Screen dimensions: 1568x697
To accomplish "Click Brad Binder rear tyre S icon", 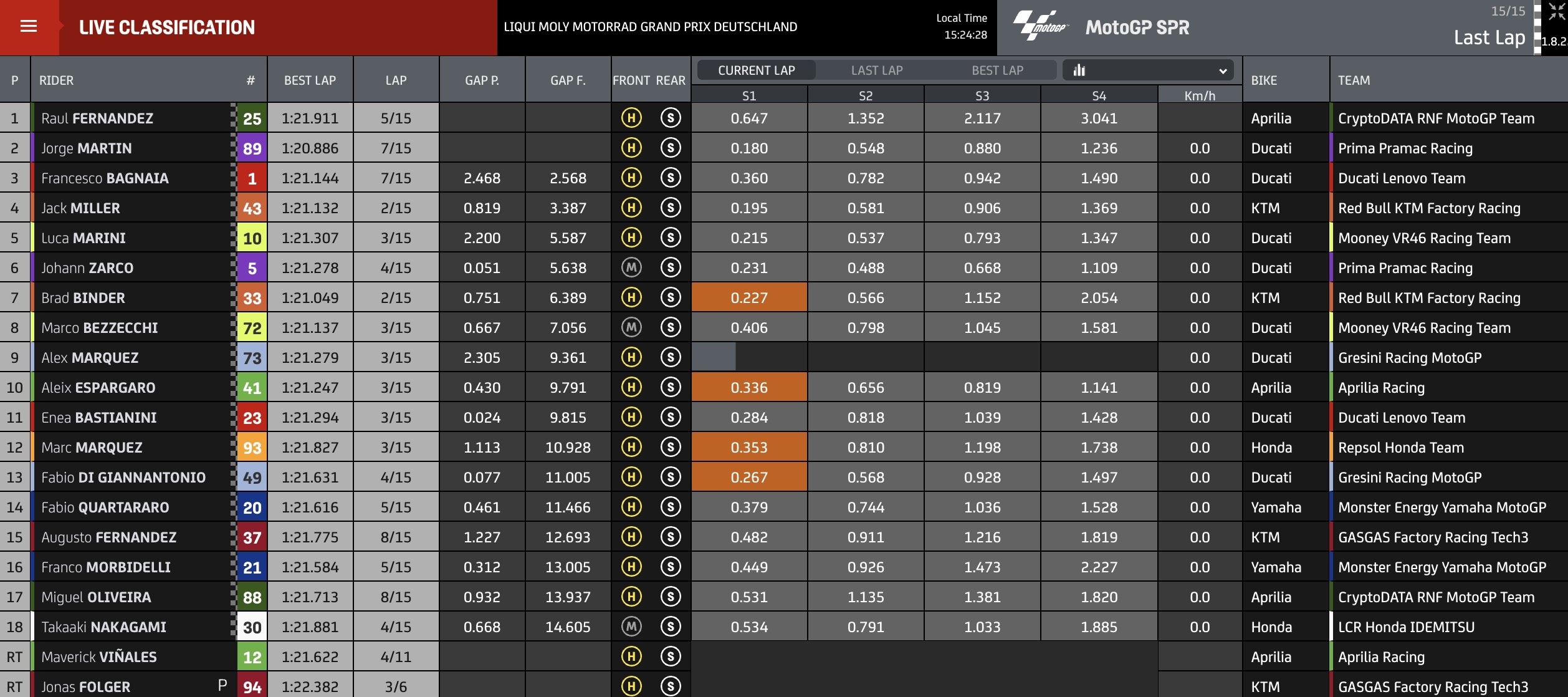I will point(671,297).
